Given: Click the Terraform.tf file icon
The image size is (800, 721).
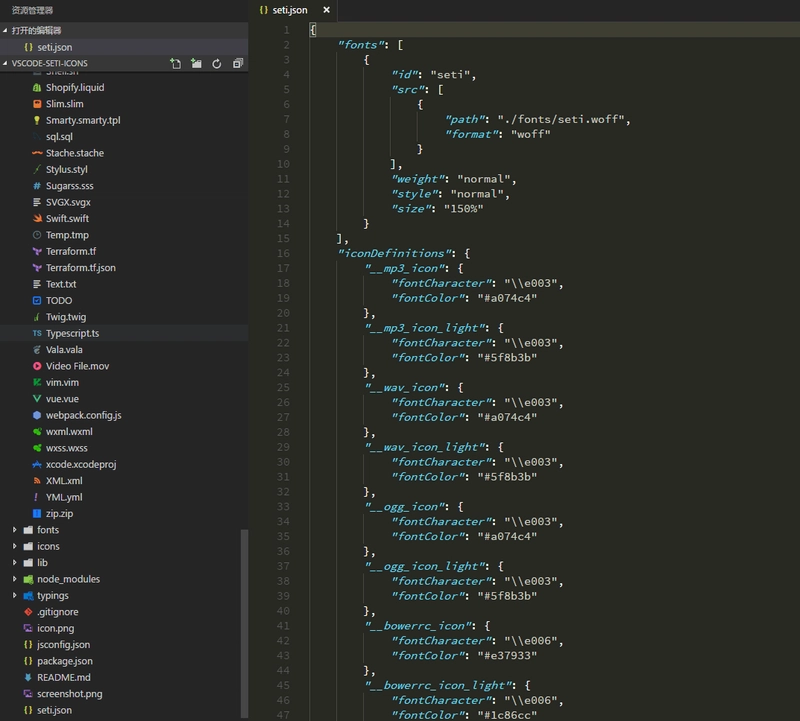Looking at the screenshot, I should (37, 251).
